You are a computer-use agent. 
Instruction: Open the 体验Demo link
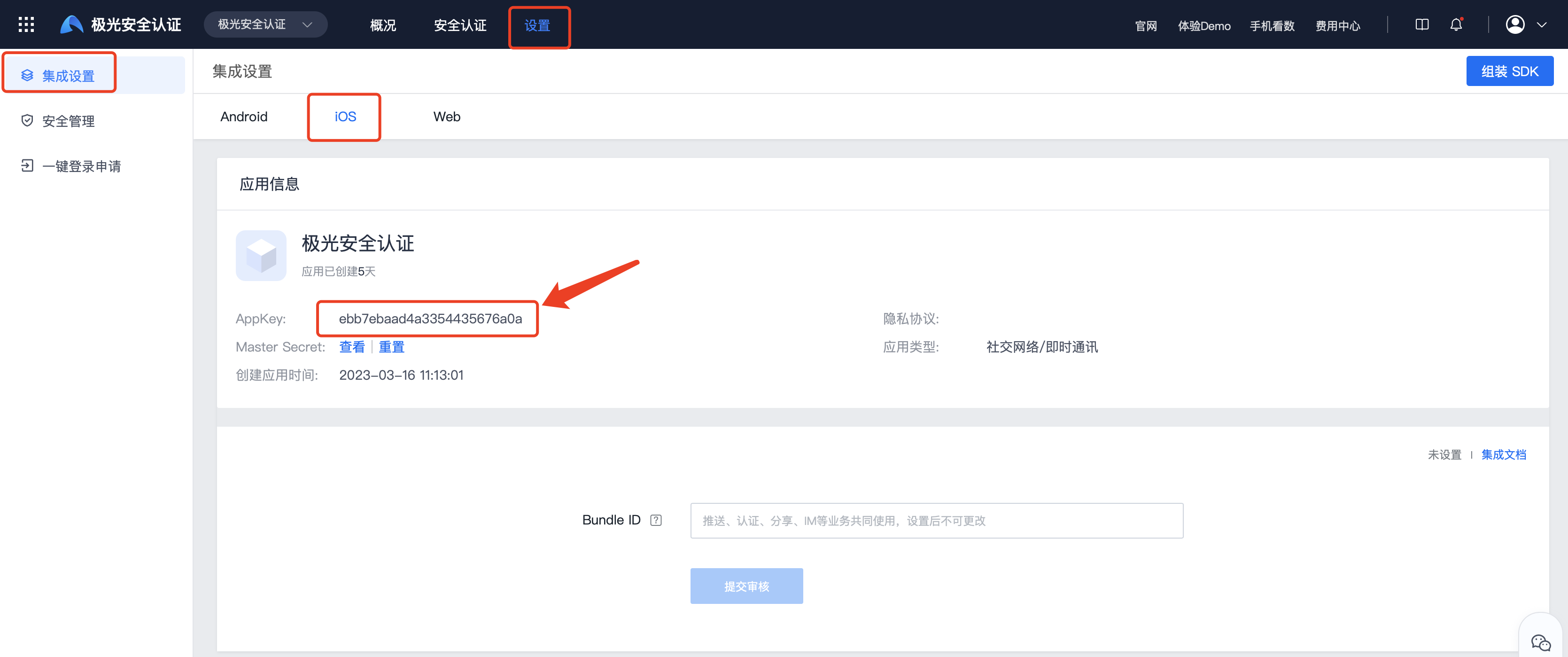point(1204,25)
